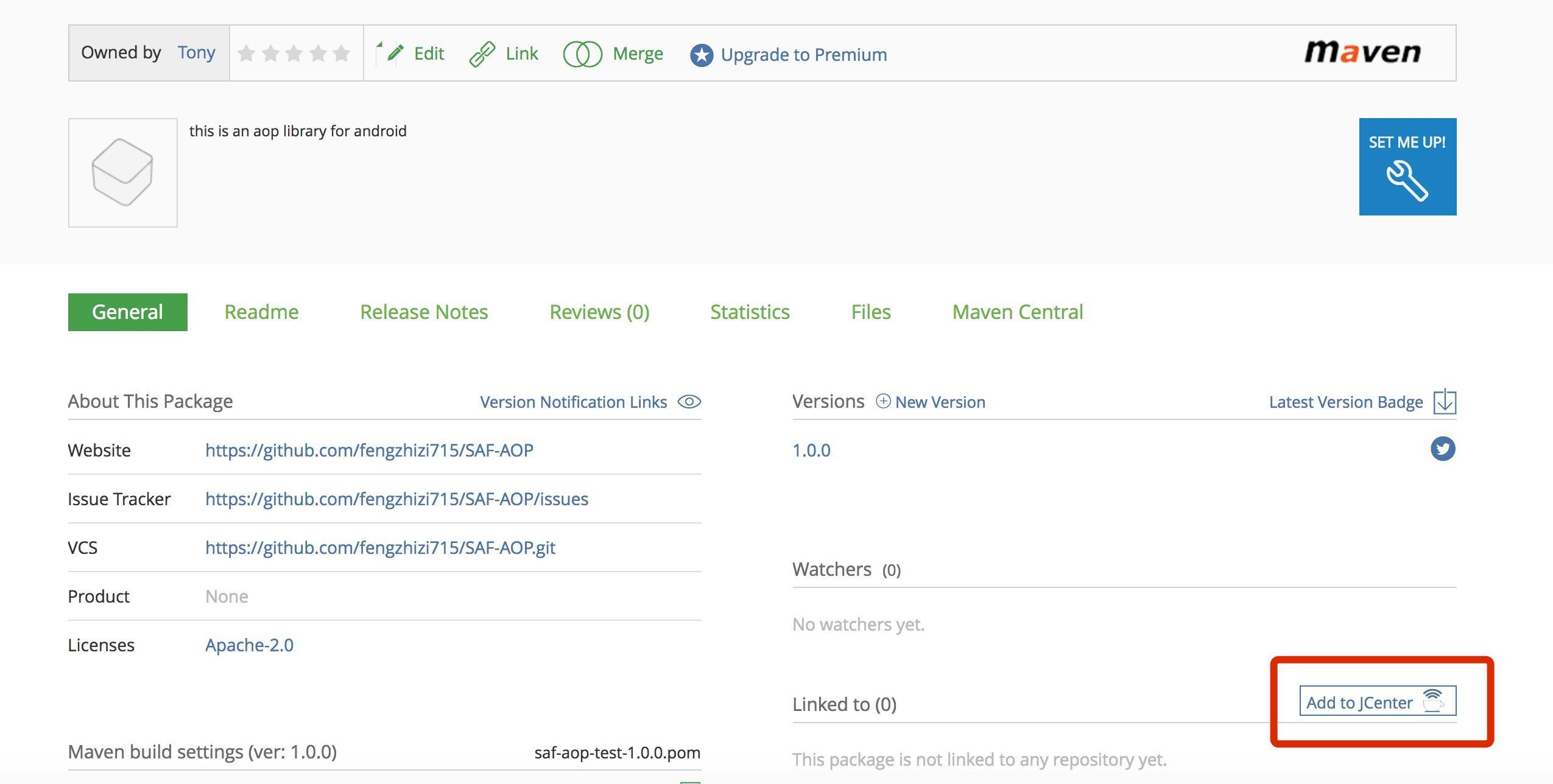Set rating to the first star
Viewport: 1553px width, 784px height.
coord(247,54)
